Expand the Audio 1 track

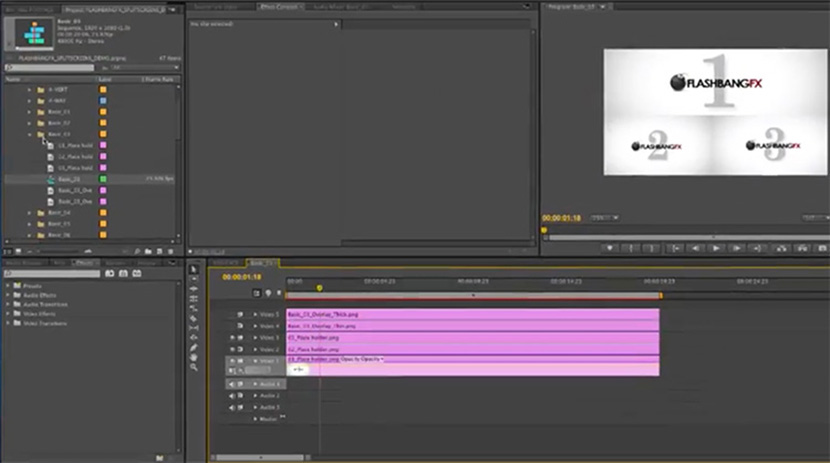pos(255,384)
